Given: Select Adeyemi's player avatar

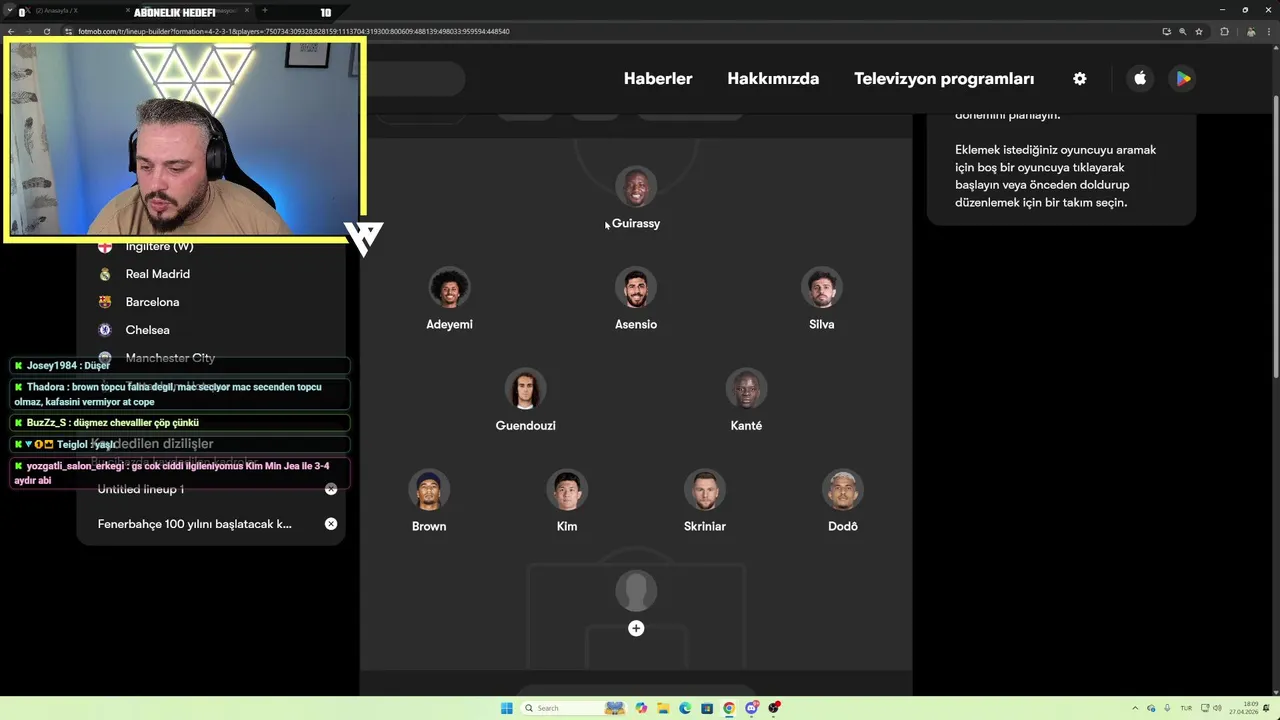Looking at the screenshot, I should (x=450, y=288).
